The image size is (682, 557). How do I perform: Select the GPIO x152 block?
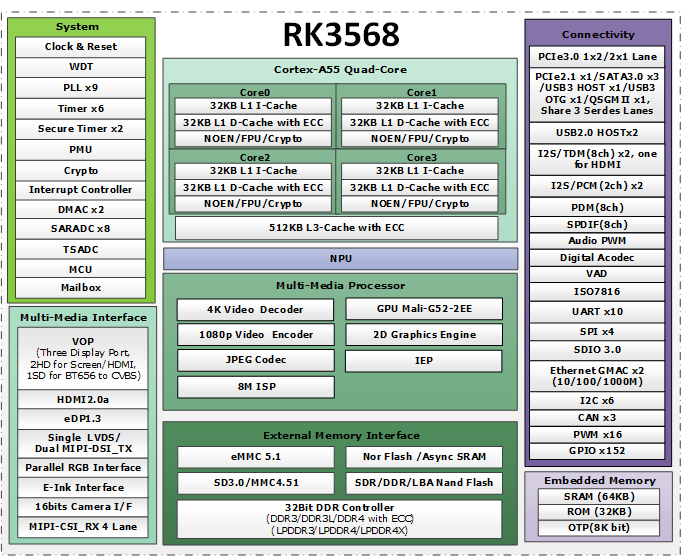pyautogui.click(x=597, y=452)
